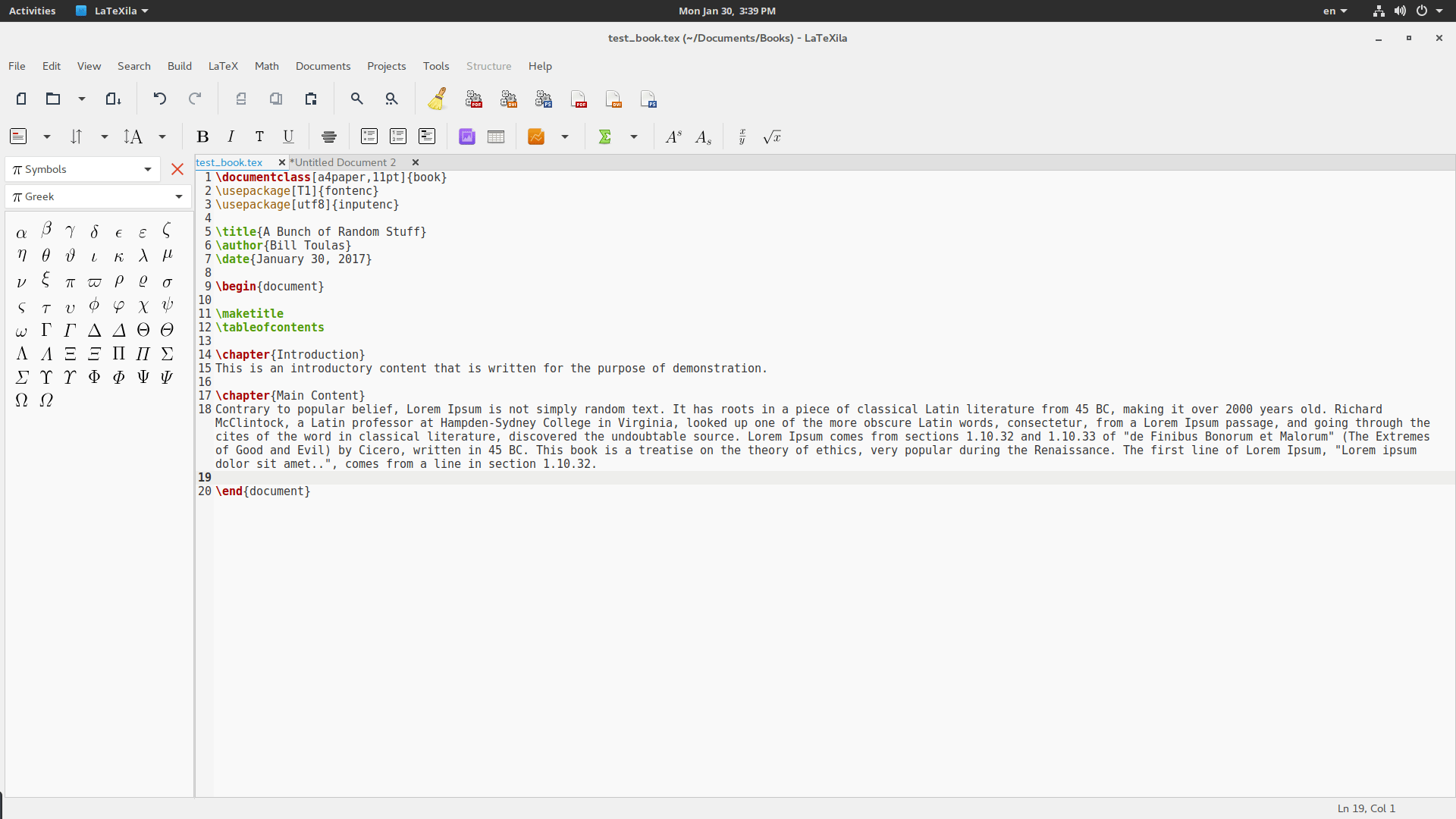Image resolution: width=1456 pixels, height=819 pixels.
Task: Open the Activities overview
Action: 32,11
